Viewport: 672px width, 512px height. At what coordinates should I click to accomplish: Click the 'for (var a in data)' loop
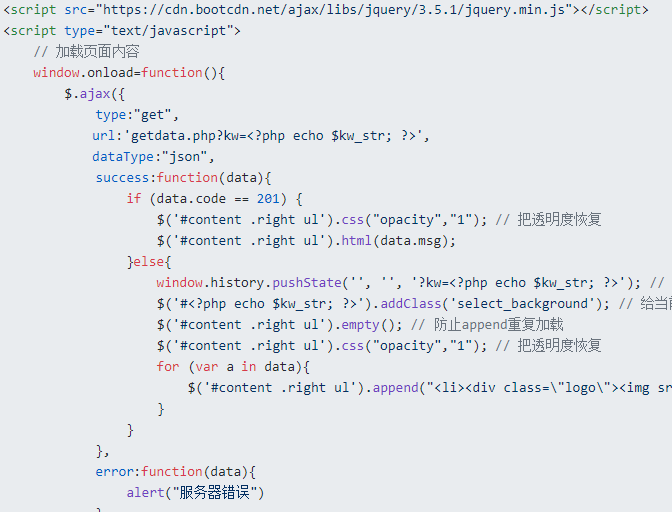pyautogui.click(x=233, y=367)
